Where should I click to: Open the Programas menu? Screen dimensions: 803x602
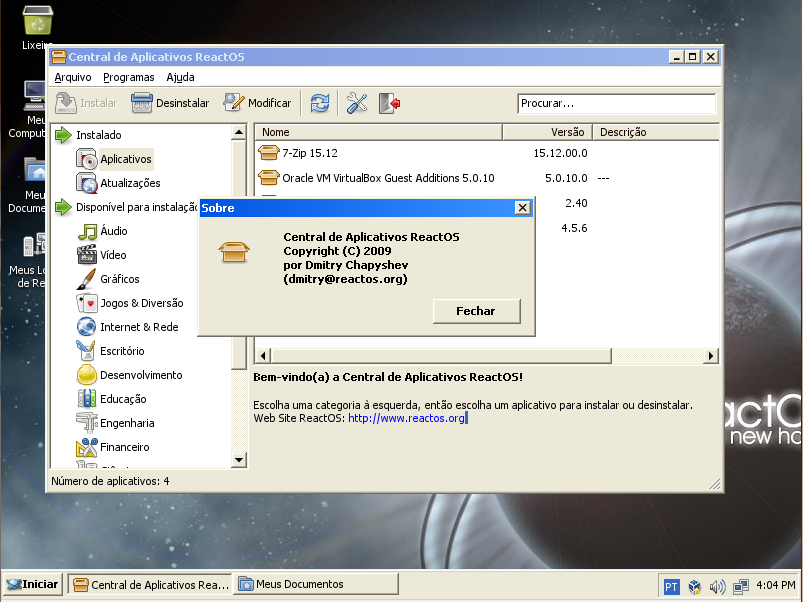tap(129, 77)
